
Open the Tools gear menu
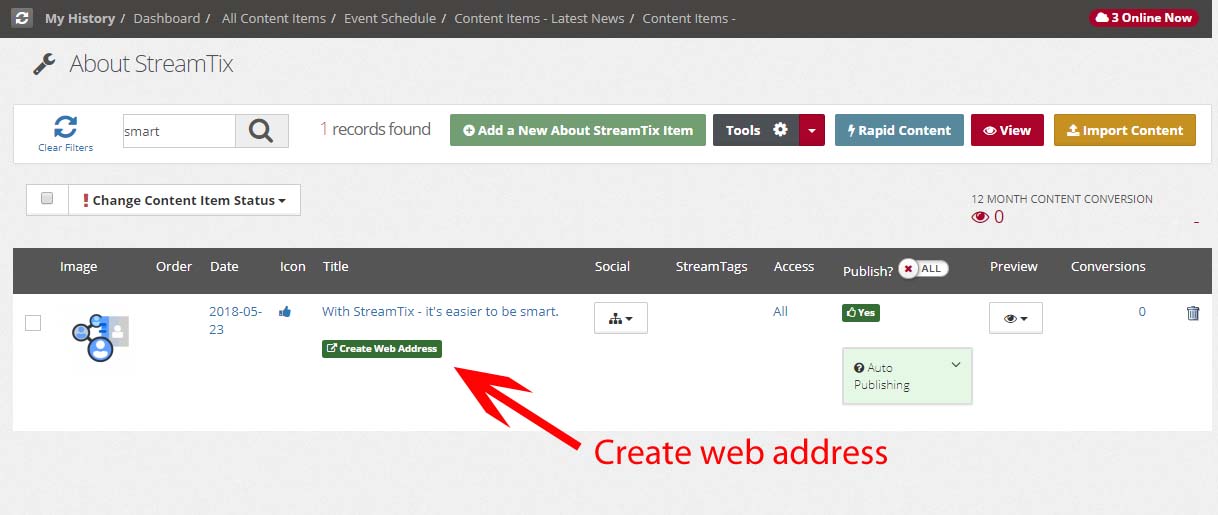[756, 130]
